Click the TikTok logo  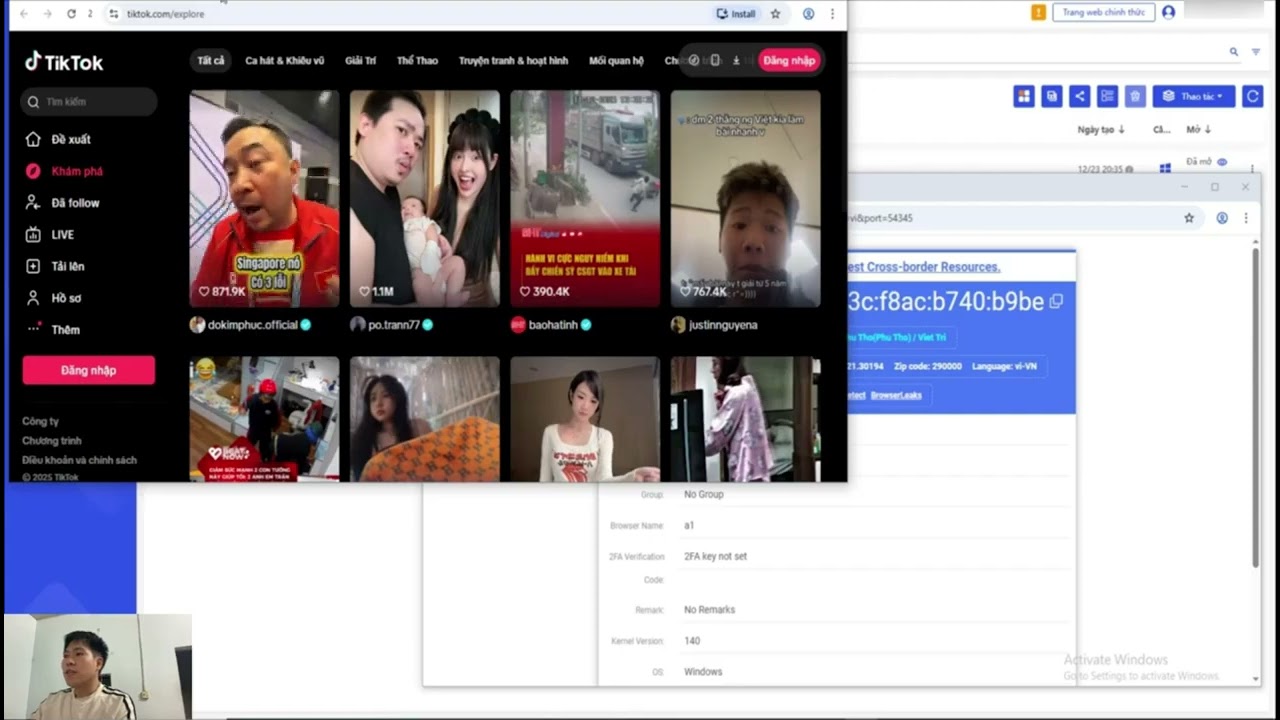coord(64,62)
